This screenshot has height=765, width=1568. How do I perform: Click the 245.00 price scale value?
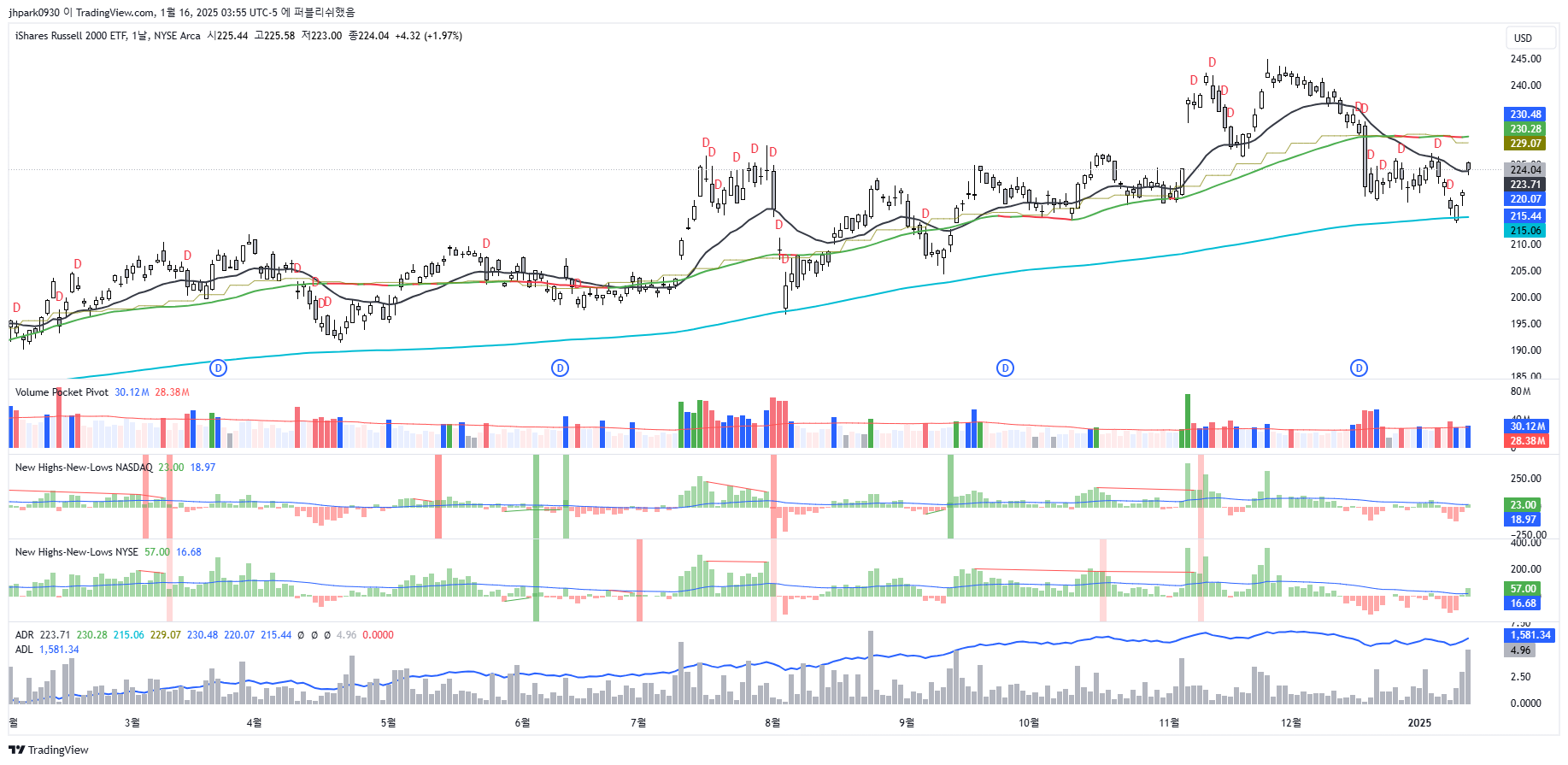1525,59
